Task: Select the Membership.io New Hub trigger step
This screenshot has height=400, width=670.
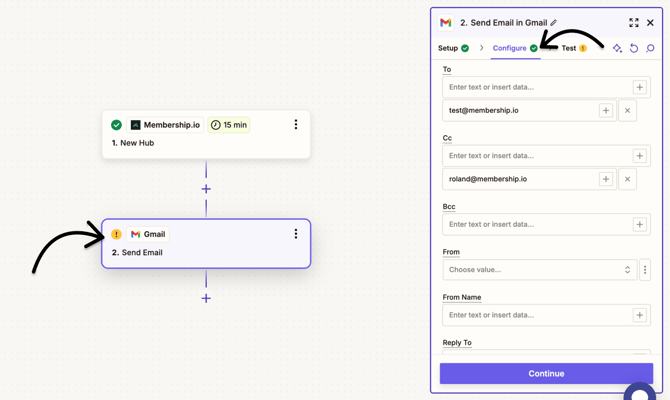Action: point(206,134)
